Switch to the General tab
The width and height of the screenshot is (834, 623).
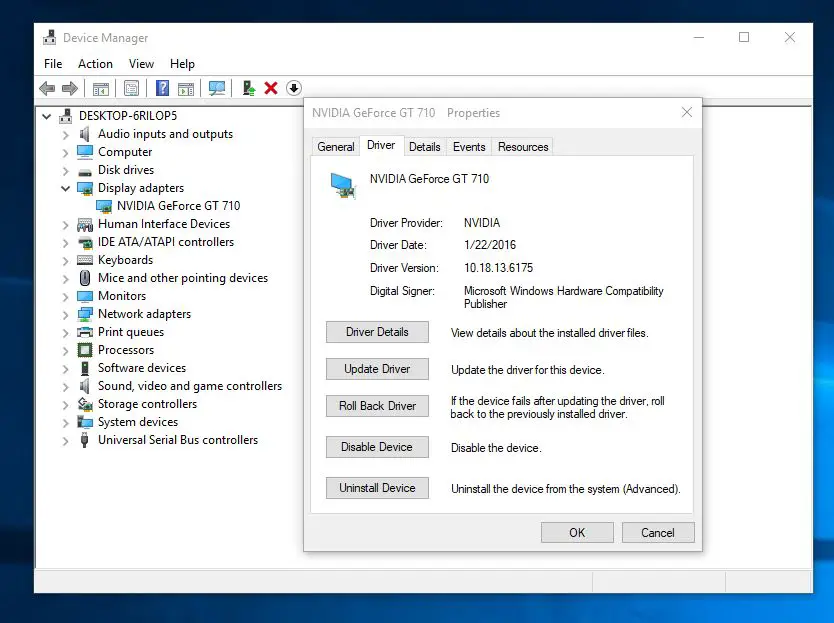[x=336, y=147]
